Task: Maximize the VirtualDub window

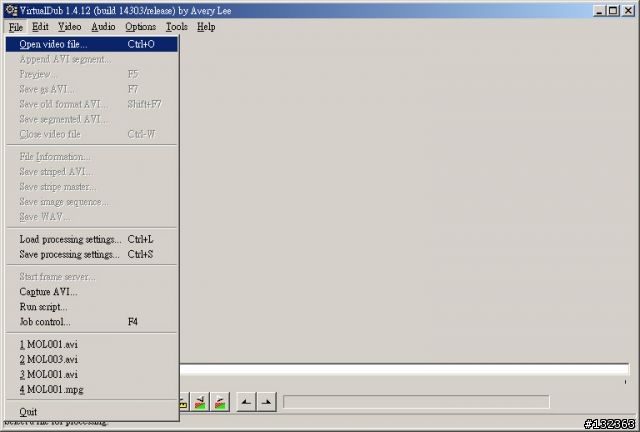Action: (x=613, y=11)
